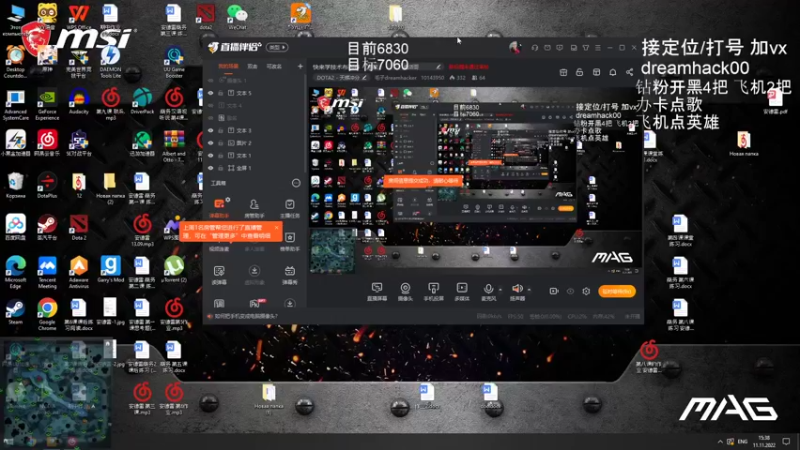The width and height of the screenshot is (800, 450).
Task: Click the share icon above preview
Action: [629, 72]
